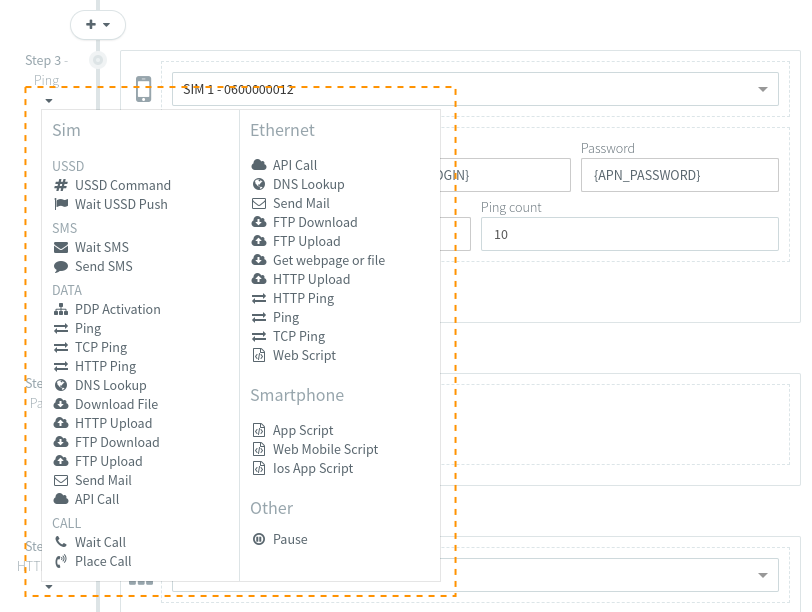Click the code file icon for App Script
Viewport: 812px width, 612px height.
(259, 430)
